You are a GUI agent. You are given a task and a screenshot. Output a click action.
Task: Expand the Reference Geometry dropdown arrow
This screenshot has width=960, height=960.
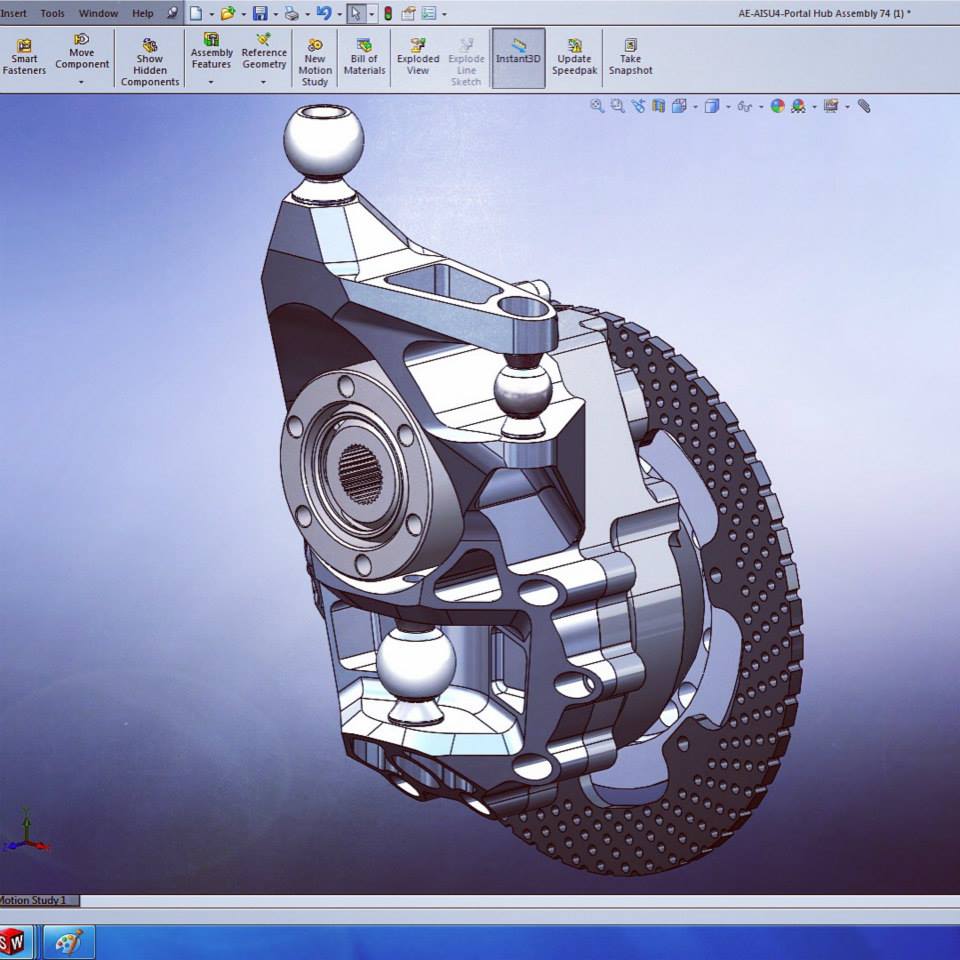click(x=264, y=83)
